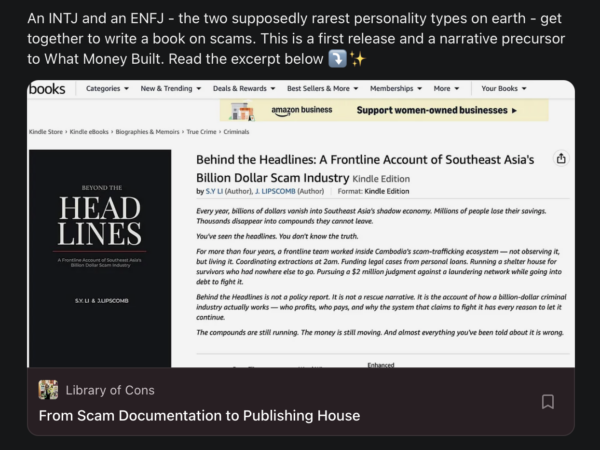This screenshot has height=450, width=600.
Task: Open the Memberships menu
Action: tap(396, 88)
